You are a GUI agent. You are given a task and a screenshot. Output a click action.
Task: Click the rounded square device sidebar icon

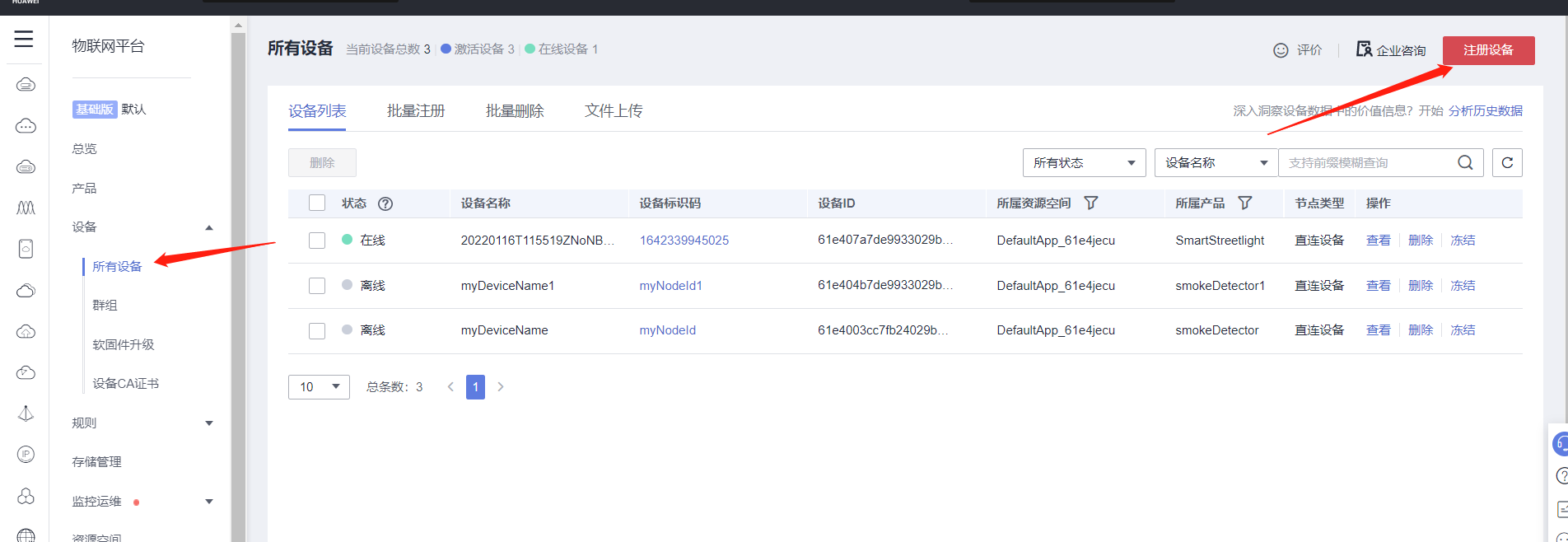point(26,249)
